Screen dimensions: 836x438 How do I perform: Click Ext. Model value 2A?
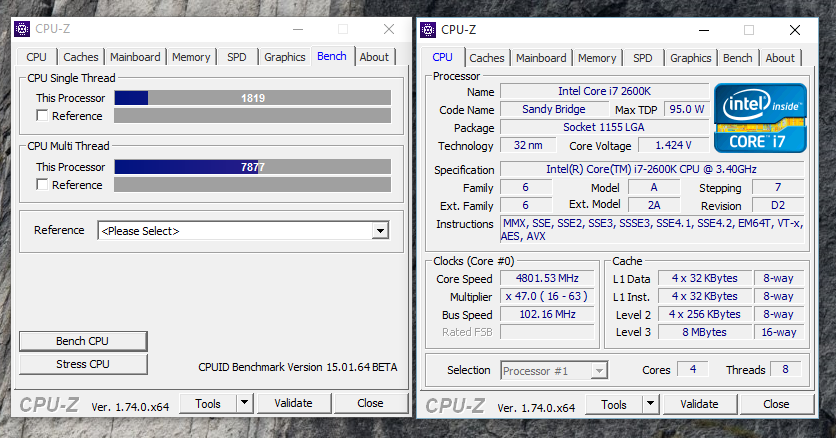point(654,205)
